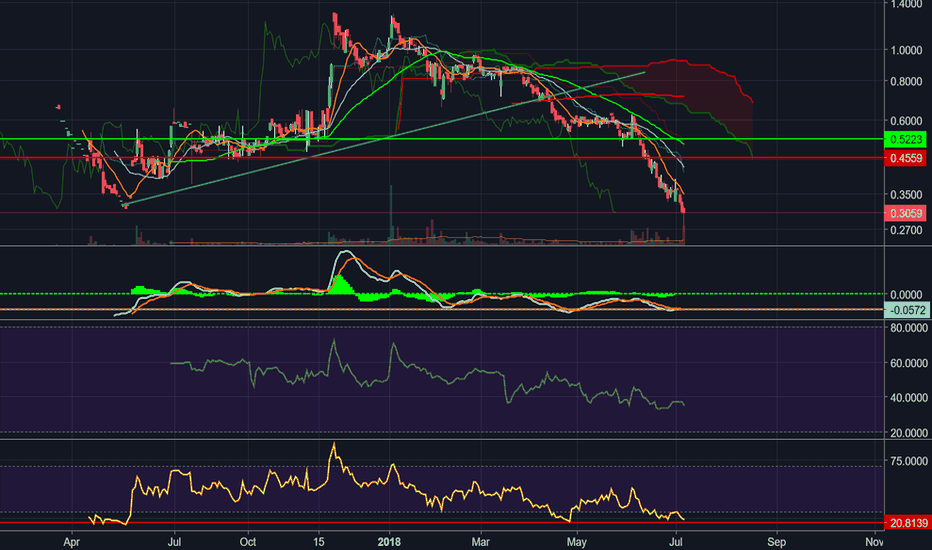Screen dimensions: 932x550
Task: Click the -0.0572 MACD value label
Action: pyautogui.click(x=907, y=310)
